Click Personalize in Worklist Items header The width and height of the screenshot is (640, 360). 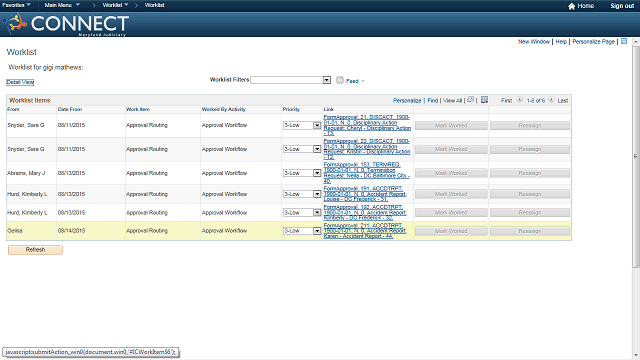click(x=407, y=100)
